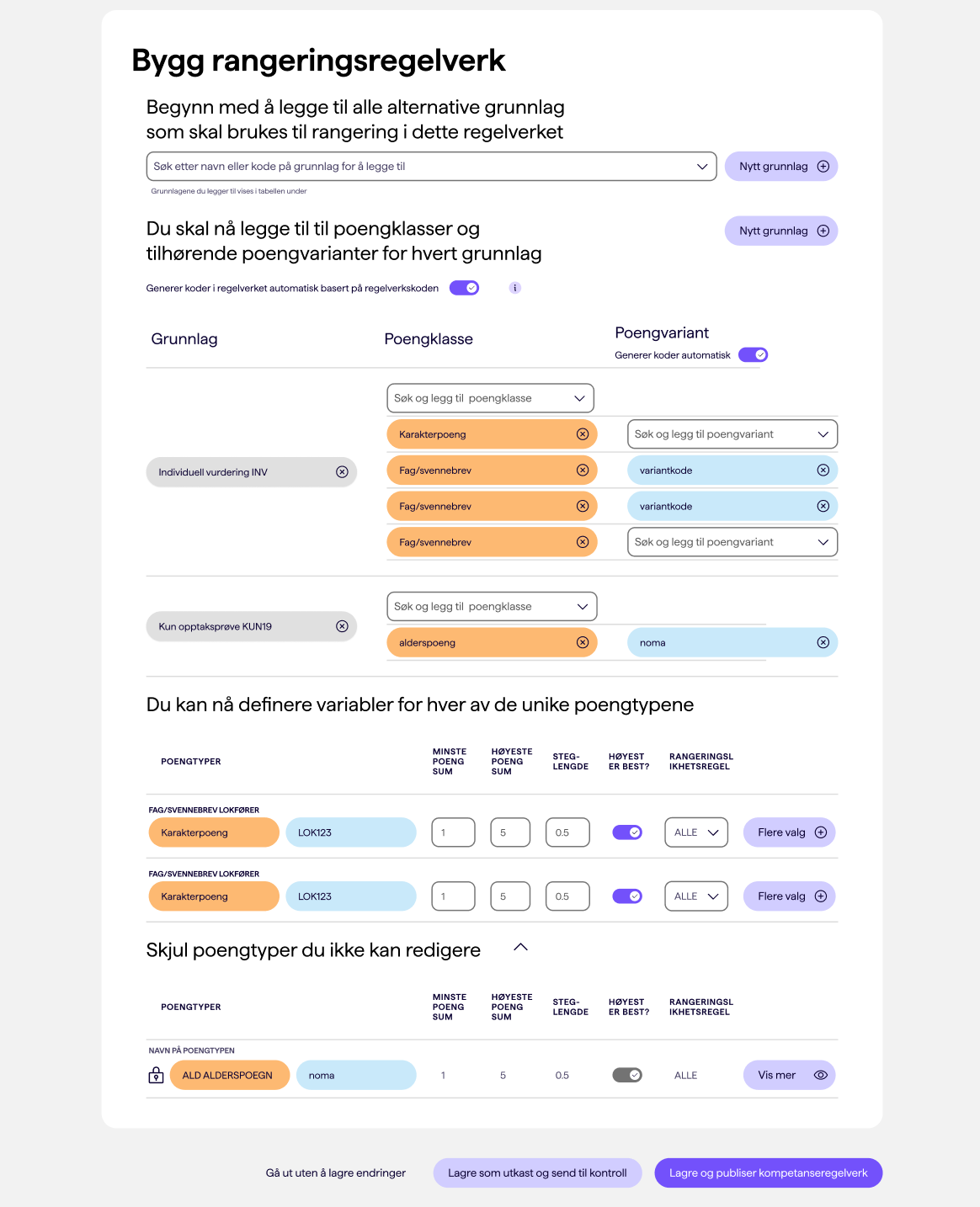The height and width of the screenshot is (1207, 980).
Task: Collapse Skjul poengtyper du ikke kan redigere
Action: coord(520,948)
